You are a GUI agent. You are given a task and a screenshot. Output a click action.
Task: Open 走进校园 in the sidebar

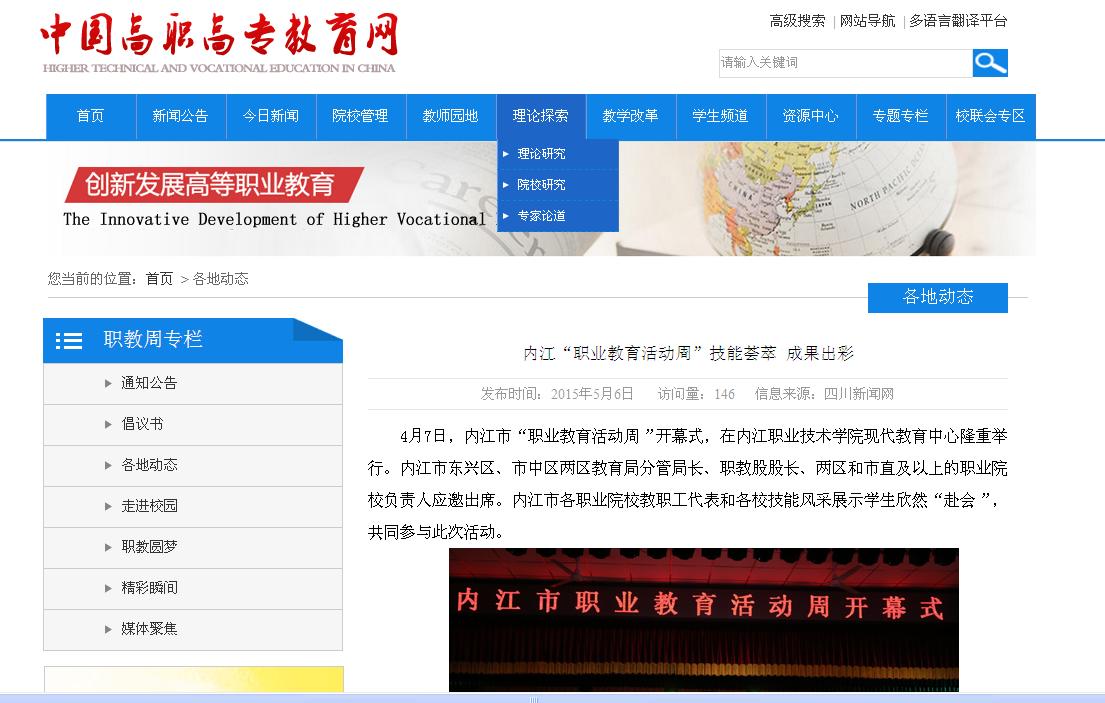(193, 506)
